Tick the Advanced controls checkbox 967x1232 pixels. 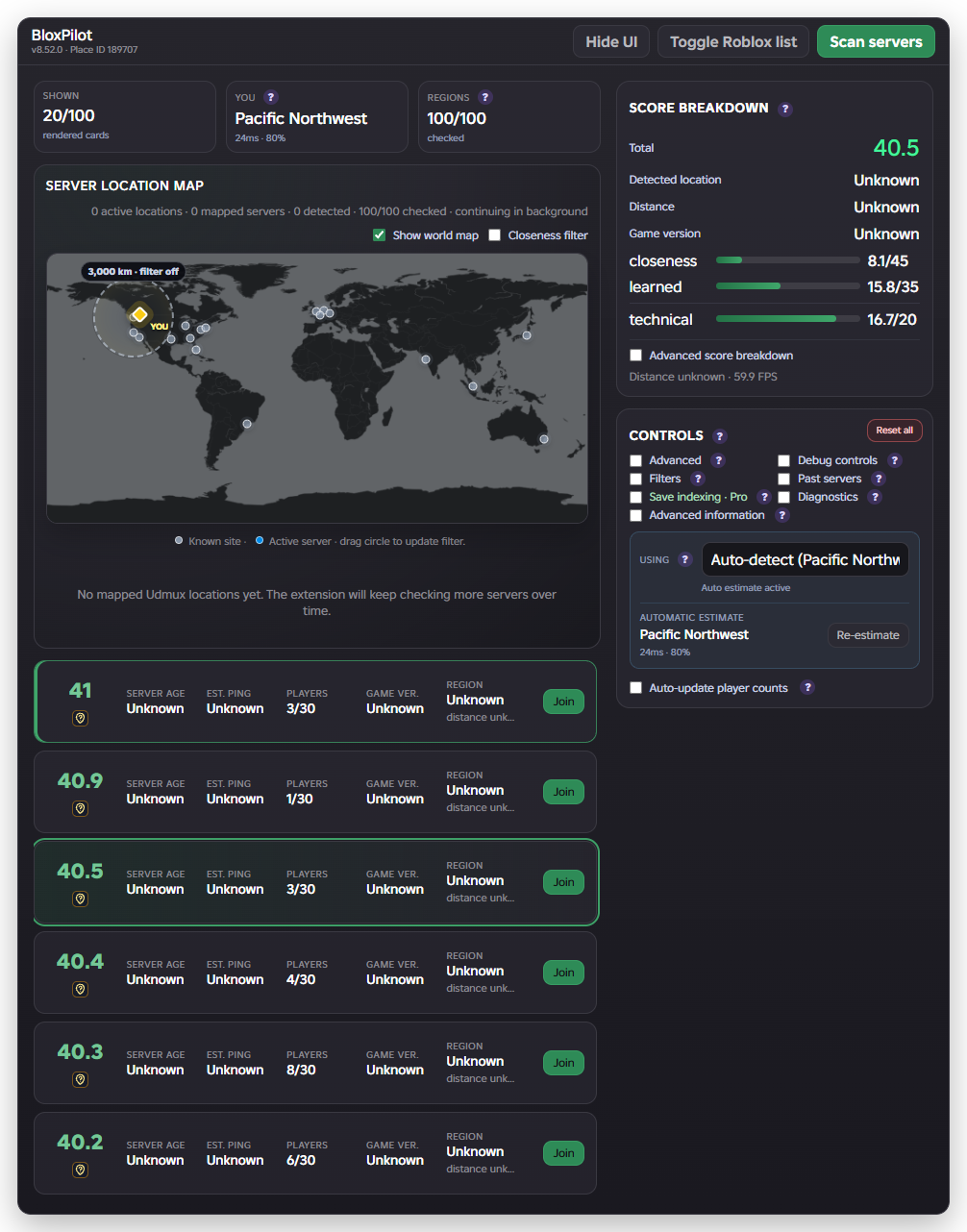click(x=635, y=460)
